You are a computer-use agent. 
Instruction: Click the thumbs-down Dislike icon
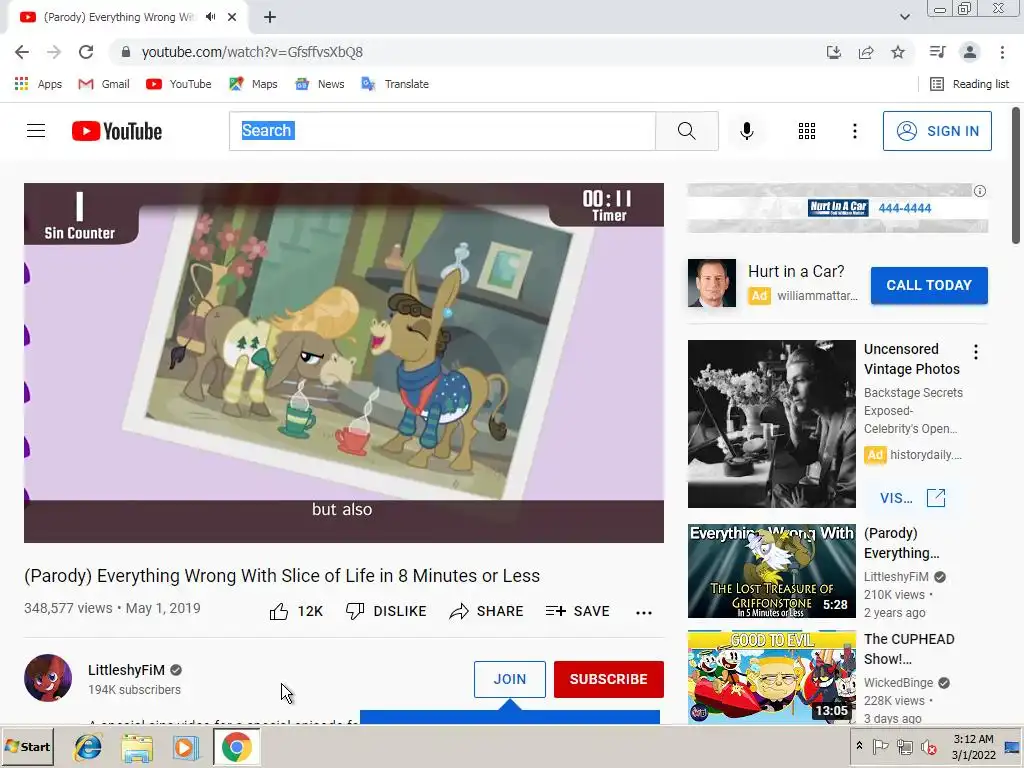(355, 611)
